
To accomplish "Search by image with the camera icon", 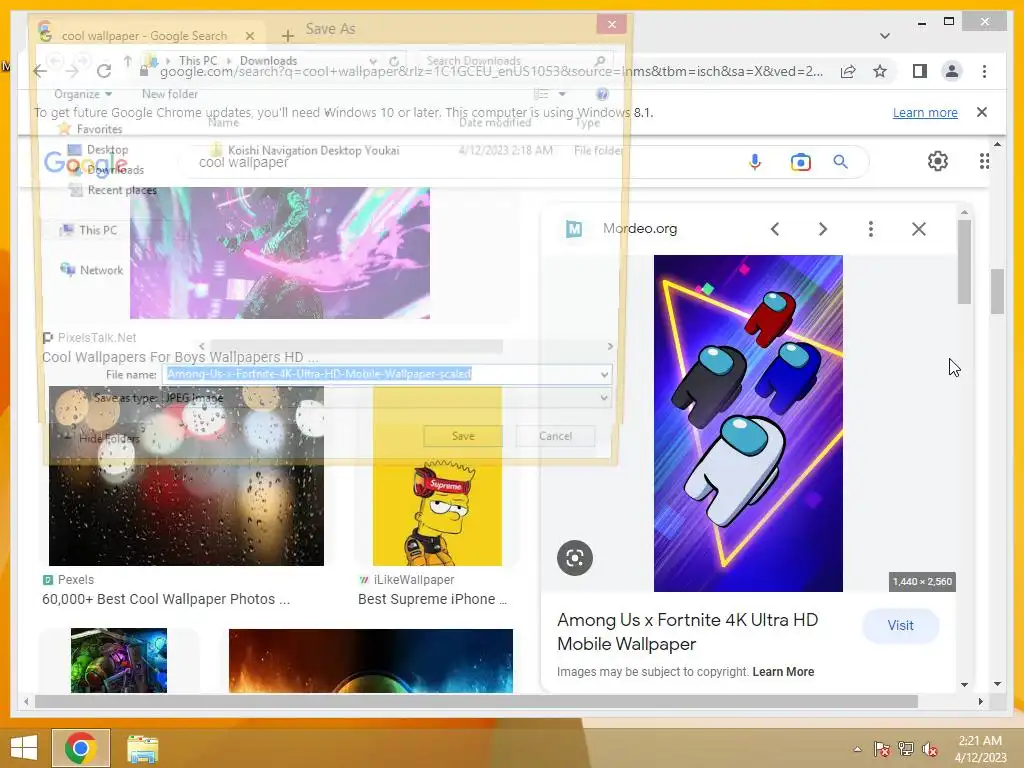I will 801,161.
